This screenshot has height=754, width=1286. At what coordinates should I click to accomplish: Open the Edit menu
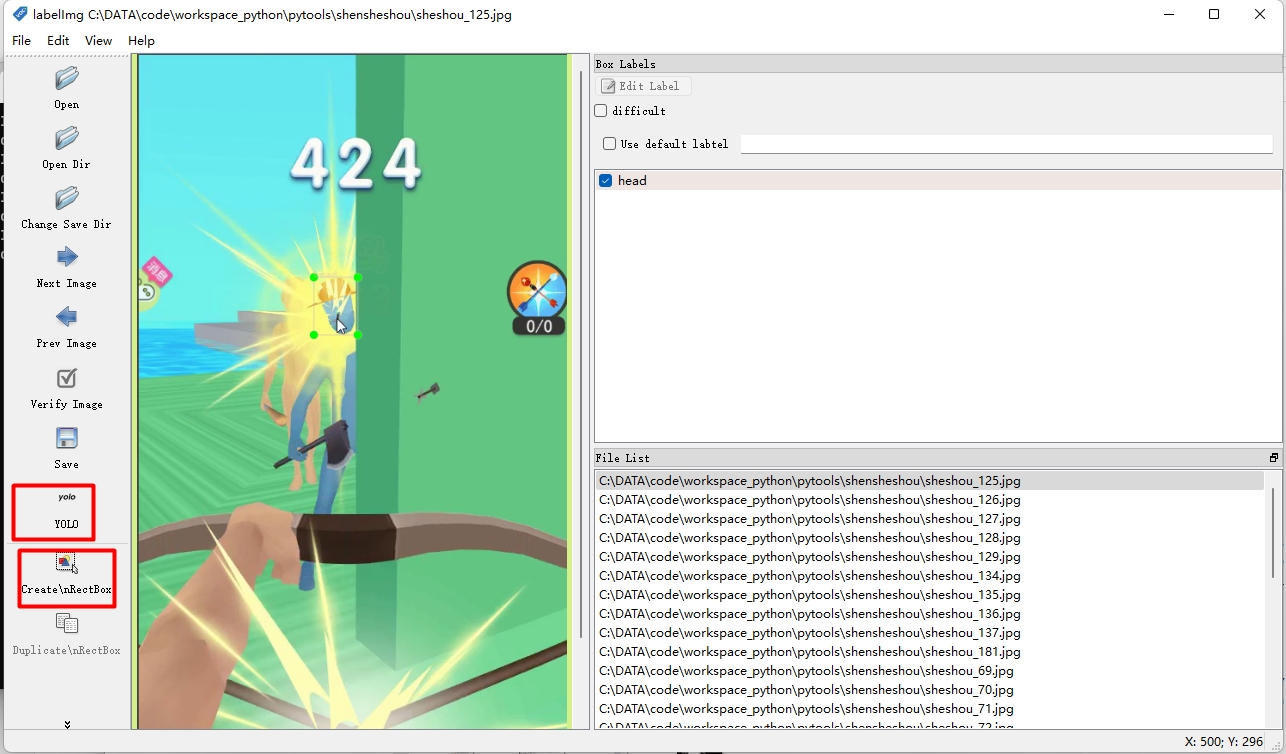58,41
